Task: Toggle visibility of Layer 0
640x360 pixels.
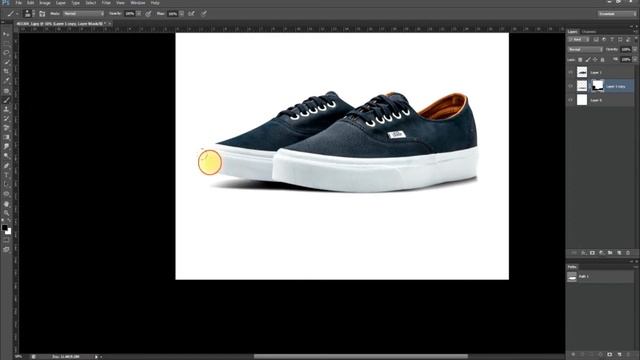Action: 571,100
